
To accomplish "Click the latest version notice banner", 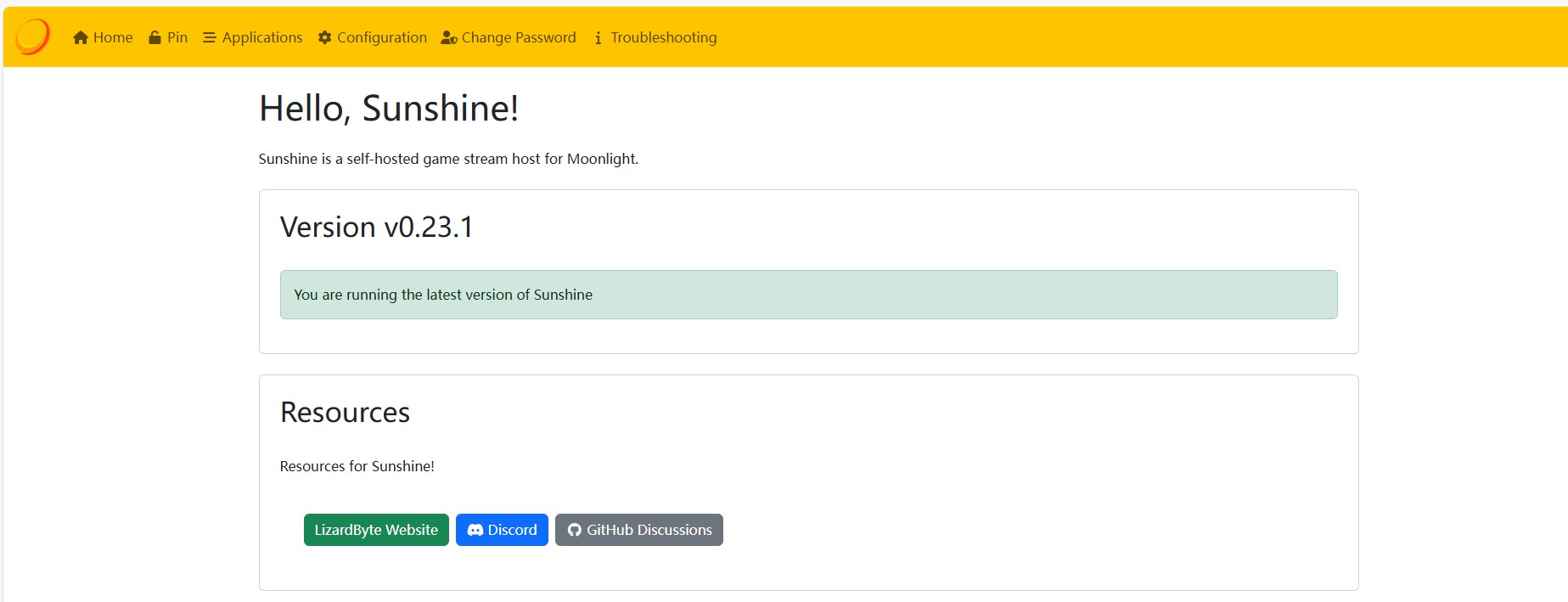I will click(808, 295).
